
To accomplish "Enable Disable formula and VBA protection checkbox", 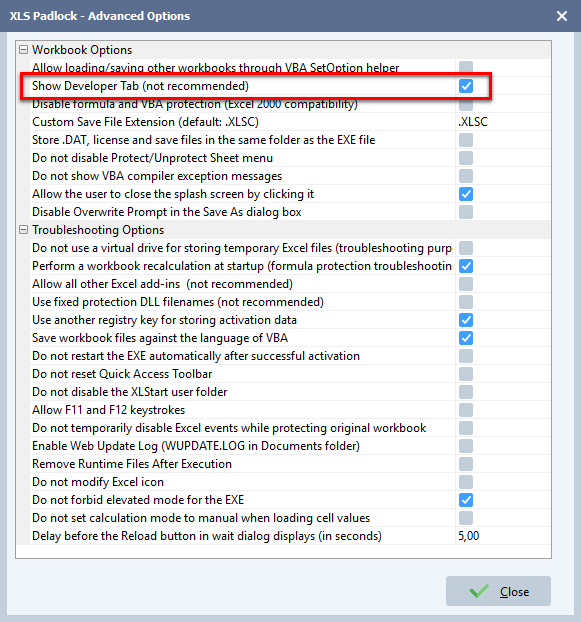I will click(x=466, y=104).
